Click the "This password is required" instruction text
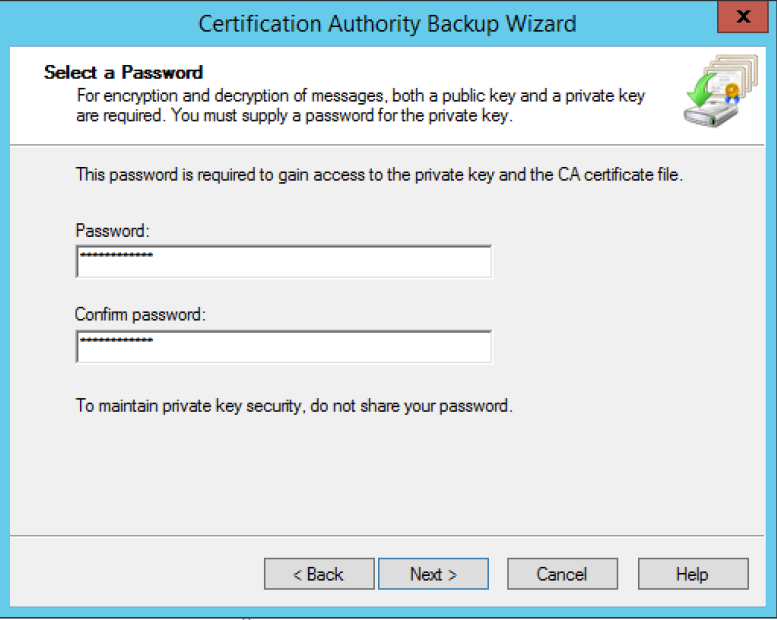This screenshot has width=777, height=620. point(379,175)
